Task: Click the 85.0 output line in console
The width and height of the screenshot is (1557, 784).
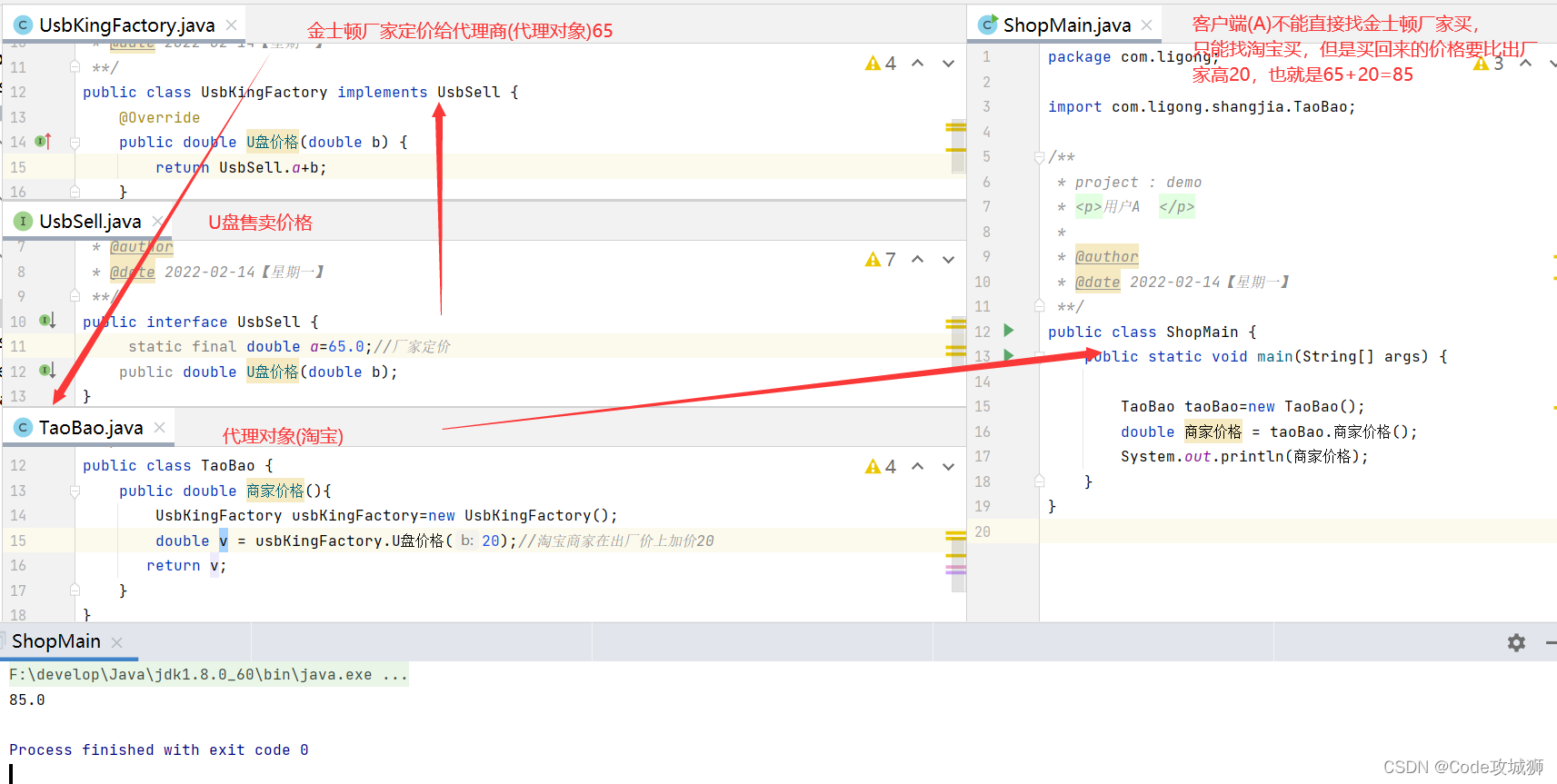Action: 27,700
